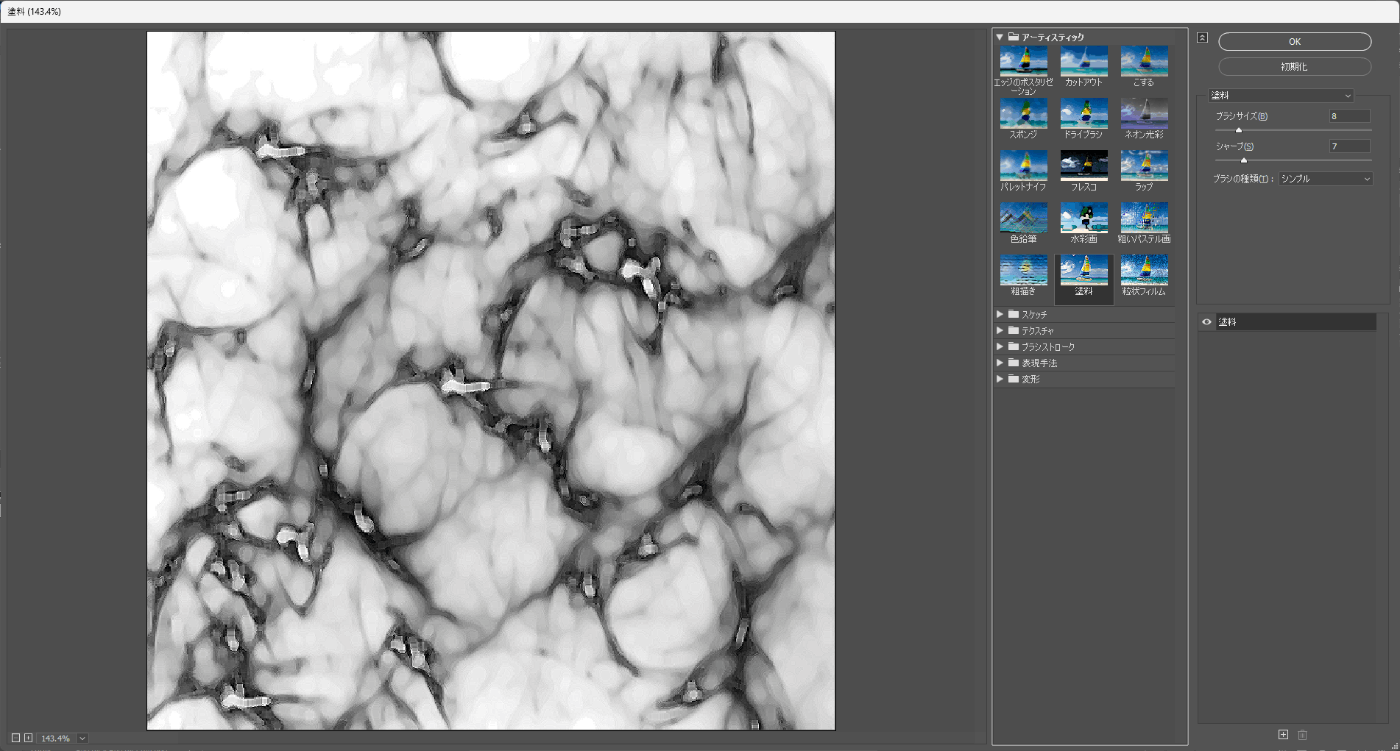The width and height of the screenshot is (1400, 751).
Task: Choose the スポンジ filter thumbnail
Action: tap(1023, 114)
